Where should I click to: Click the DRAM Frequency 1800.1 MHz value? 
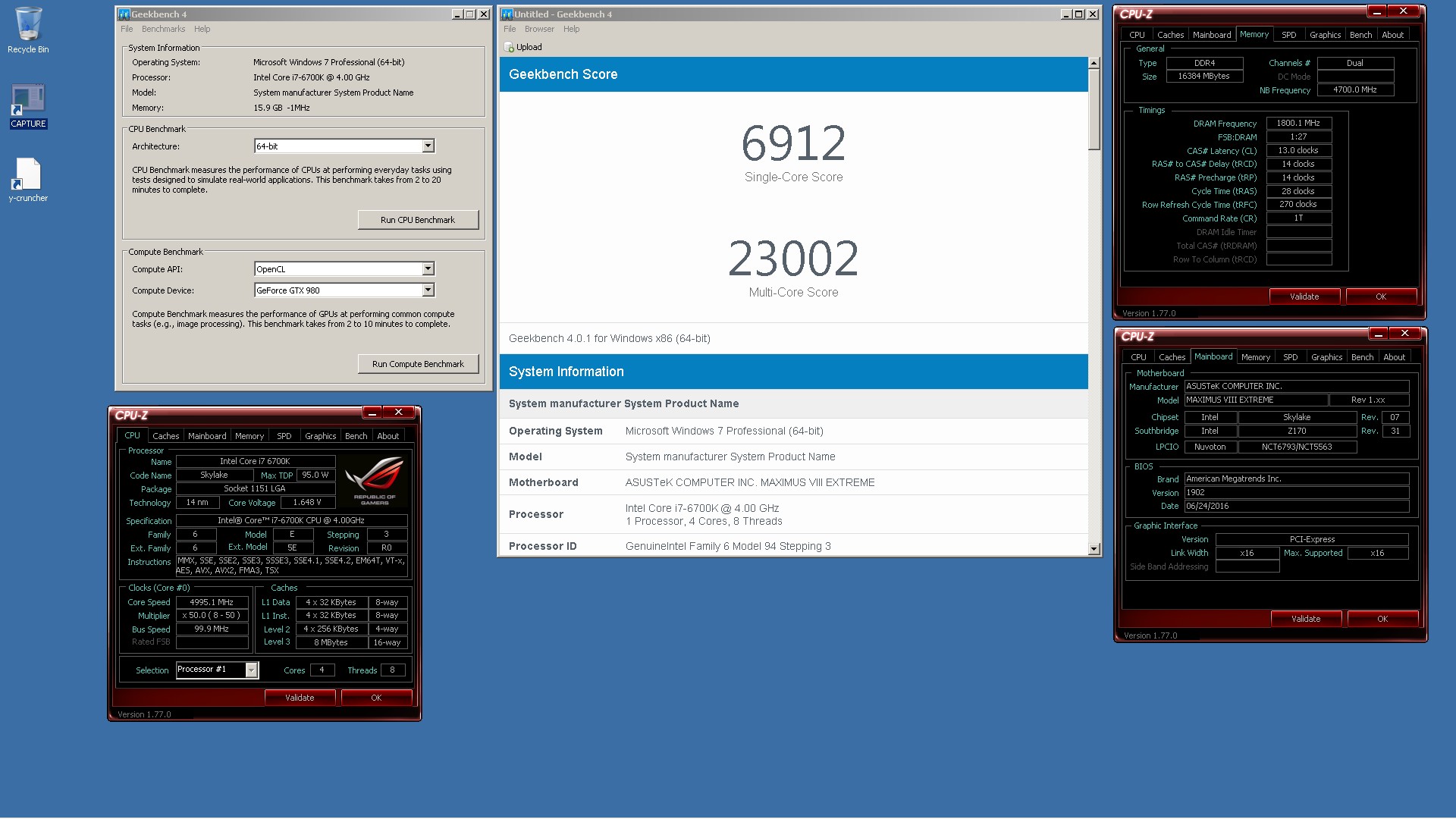click(x=1298, y=123)
